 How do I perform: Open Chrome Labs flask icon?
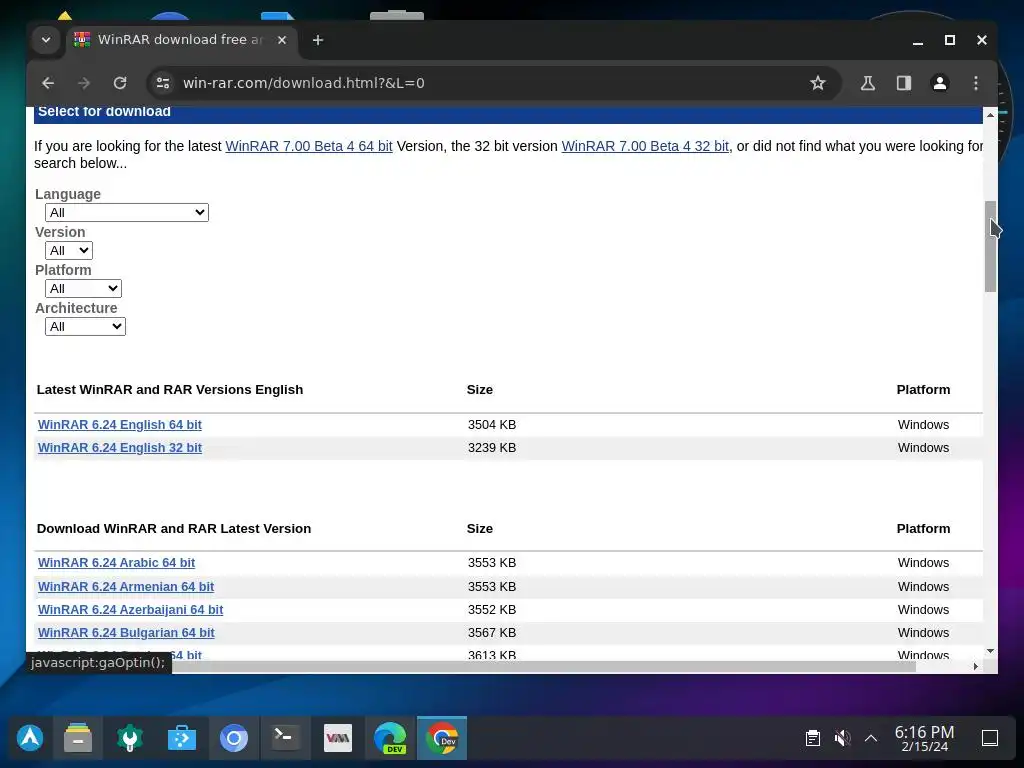click(x=868, y=83)
